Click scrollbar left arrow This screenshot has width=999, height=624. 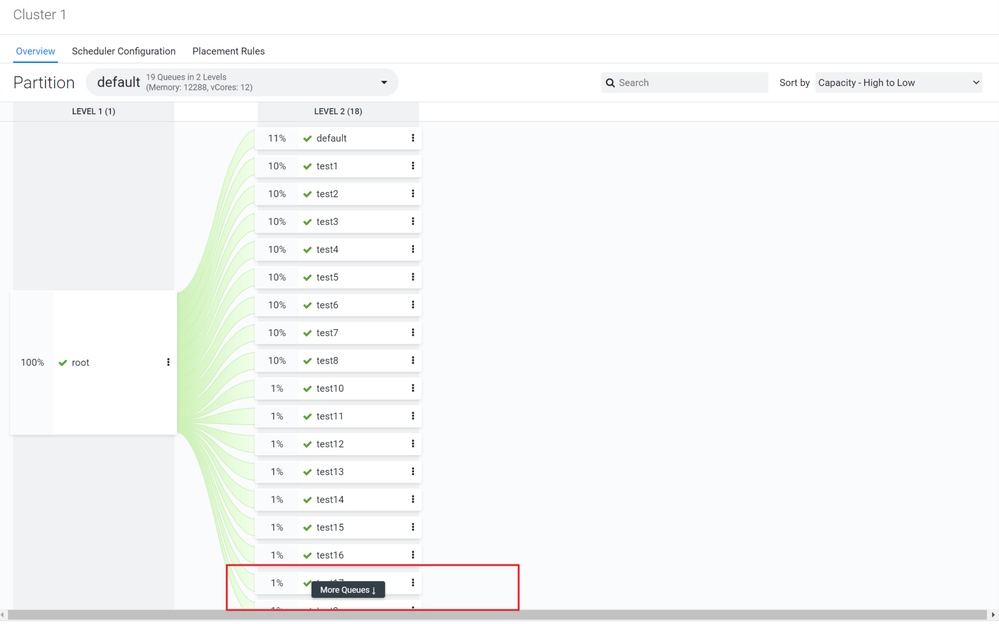pyautogui.click(x=3, y=614)
